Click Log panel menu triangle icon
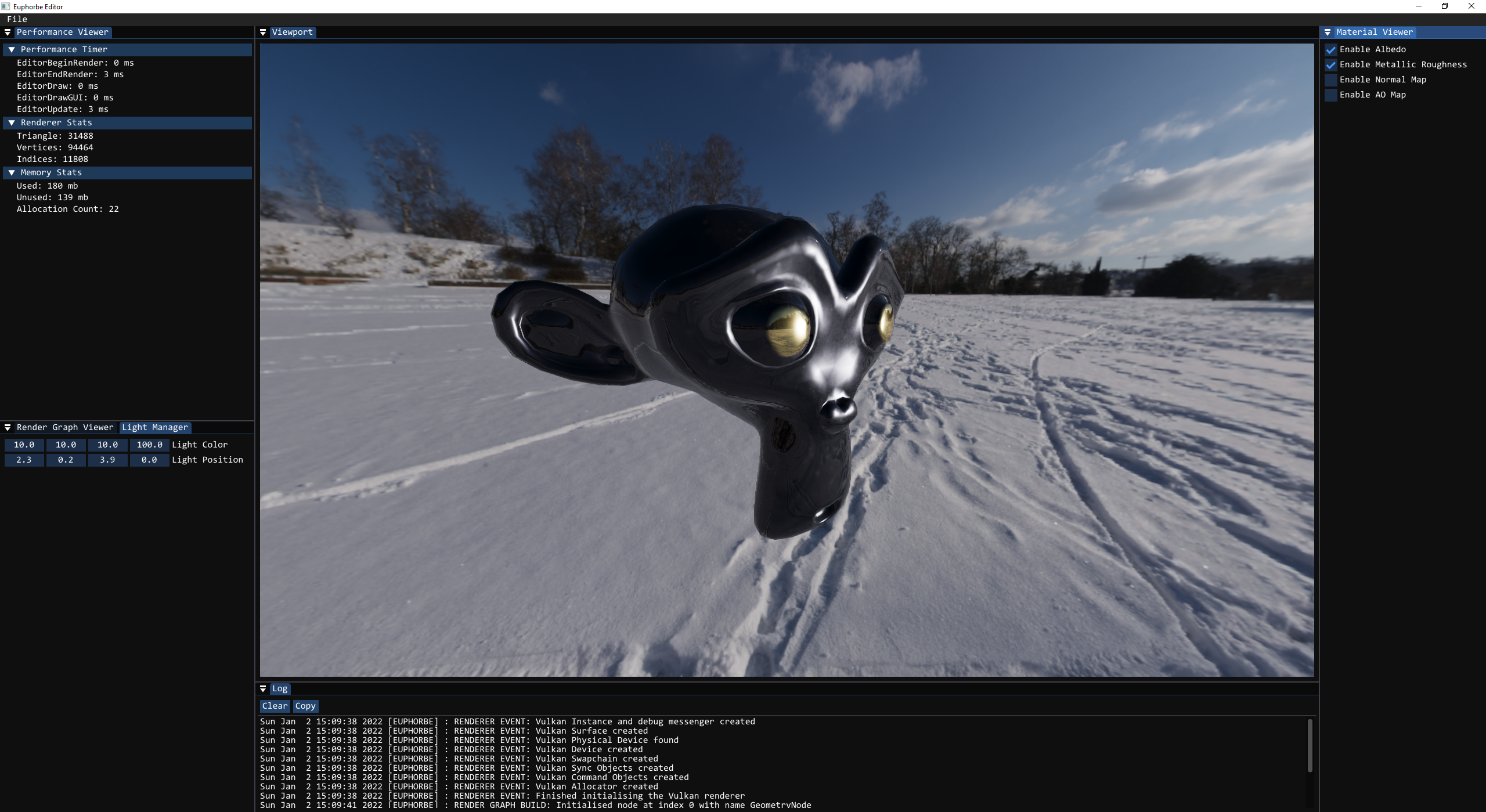 click(x=263, y=689)
